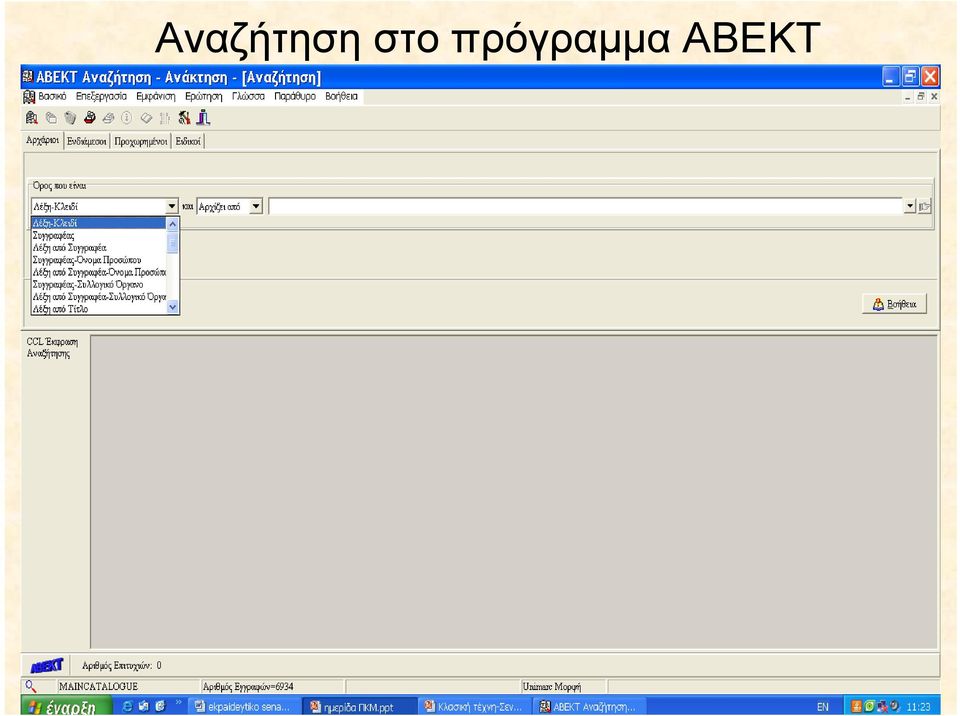Click the Βοήθεια help button
960x716 pixels.
click(x=894, y=304)
